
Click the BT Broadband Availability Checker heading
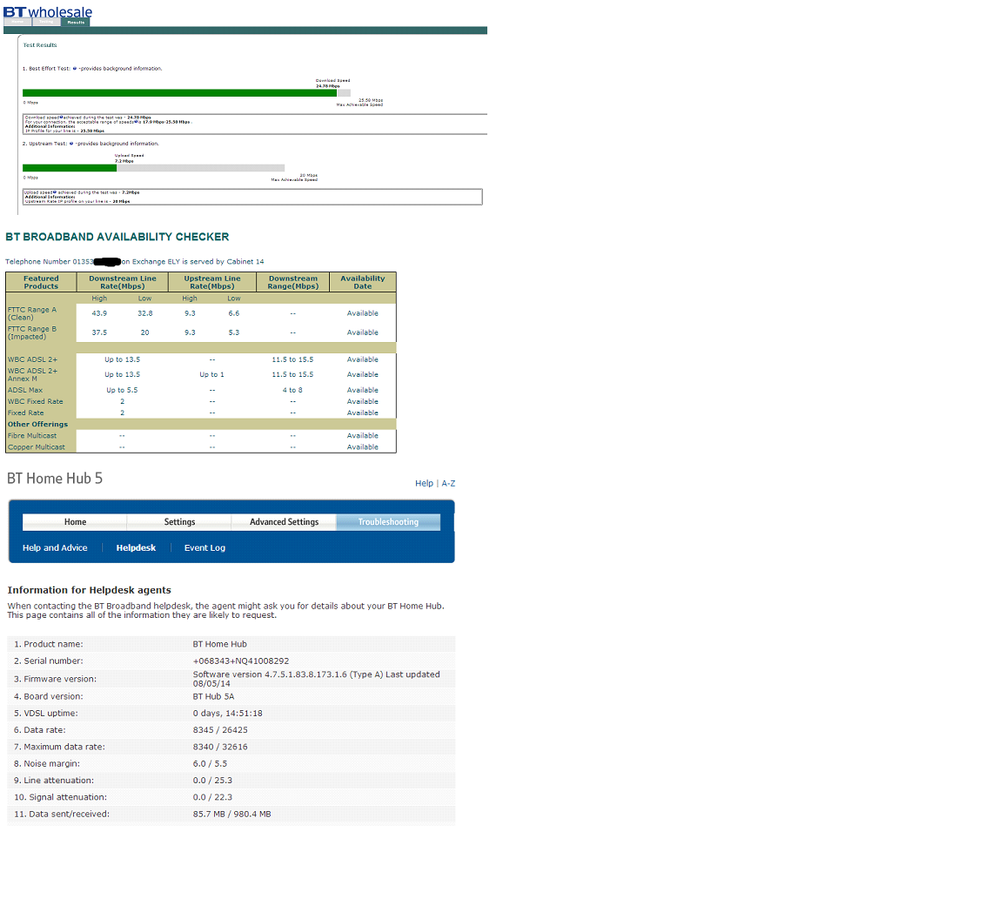[x=117, y=236]
